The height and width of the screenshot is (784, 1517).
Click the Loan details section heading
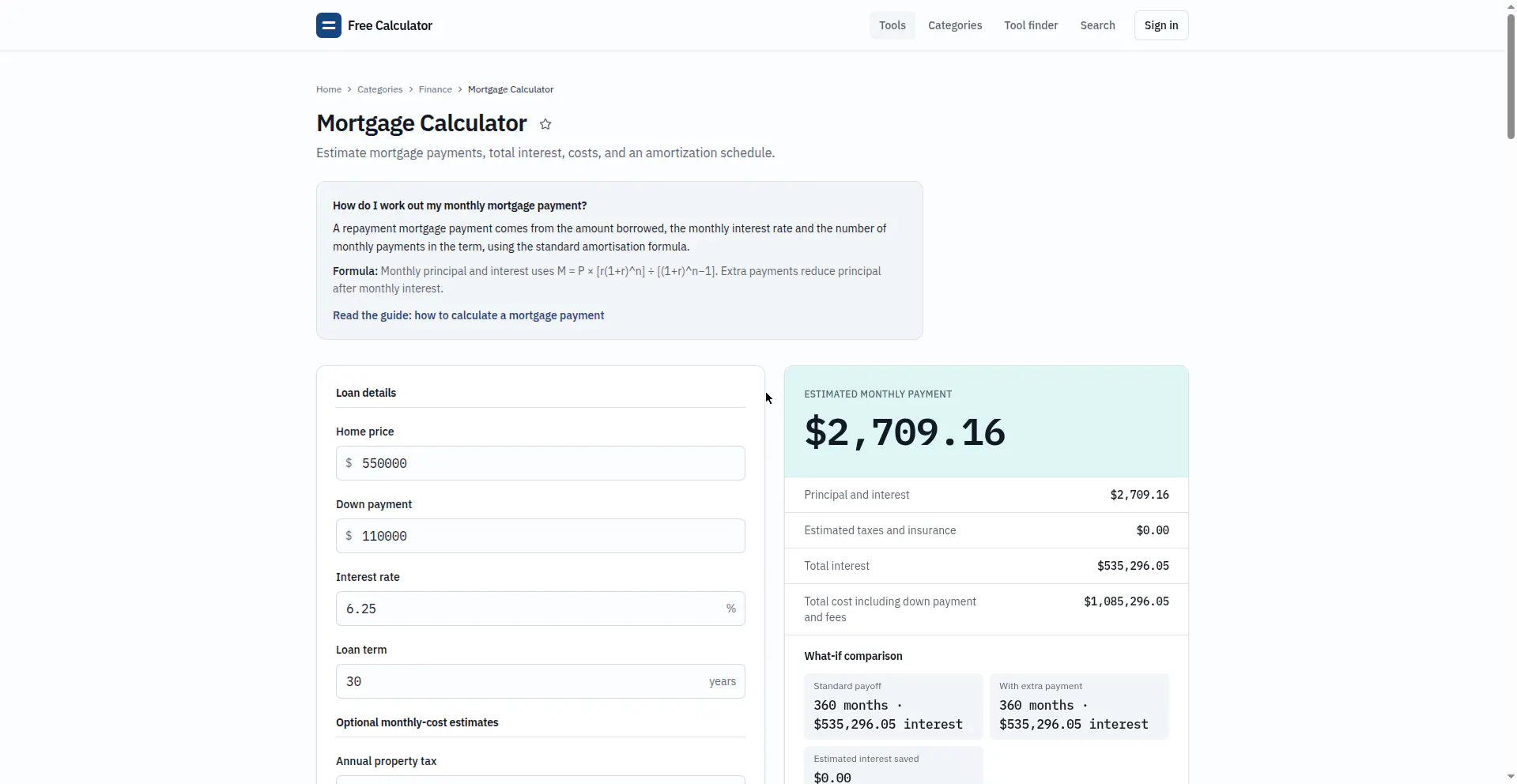pyautogui.click(x=366, y=393)
